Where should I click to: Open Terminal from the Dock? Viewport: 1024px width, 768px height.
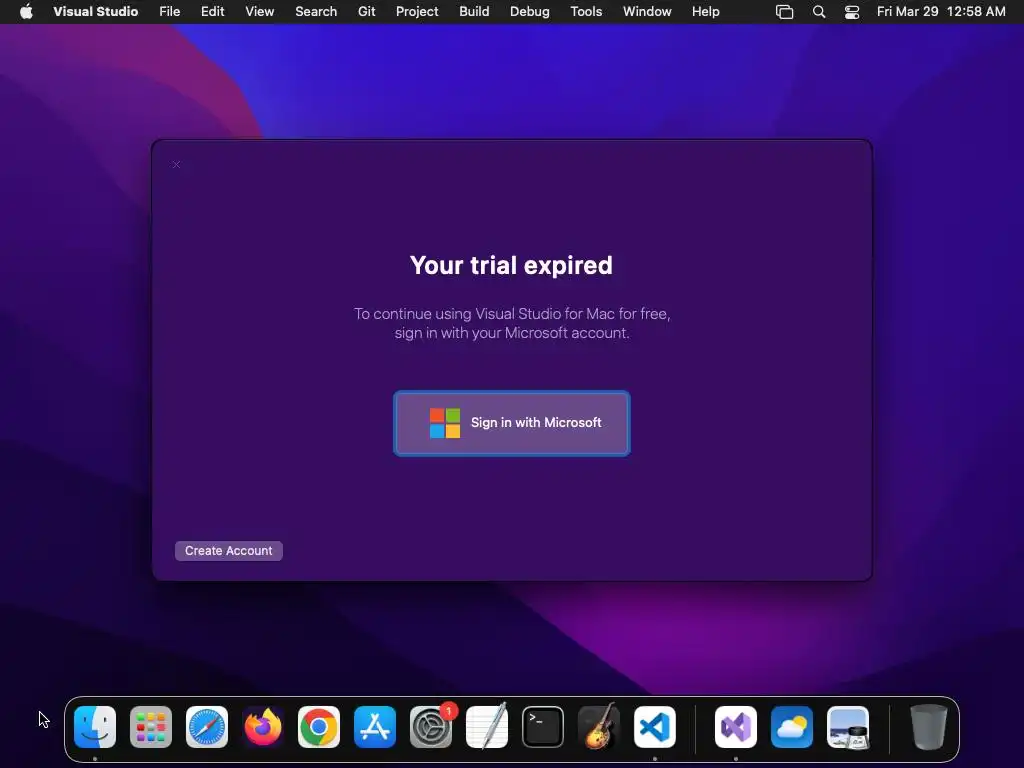pos(543,727)
